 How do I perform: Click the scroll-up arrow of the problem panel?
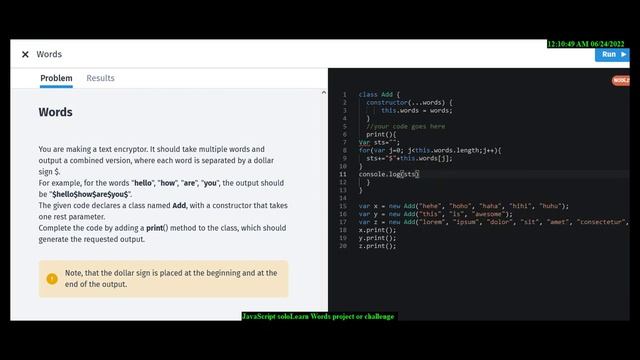(x=324, y=93)
